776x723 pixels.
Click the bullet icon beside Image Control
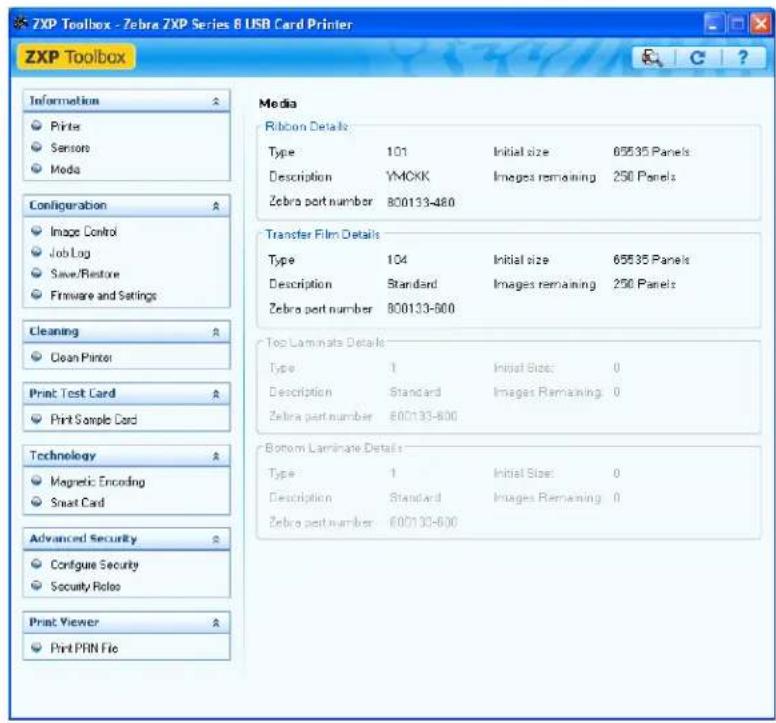tap(37, 231)
